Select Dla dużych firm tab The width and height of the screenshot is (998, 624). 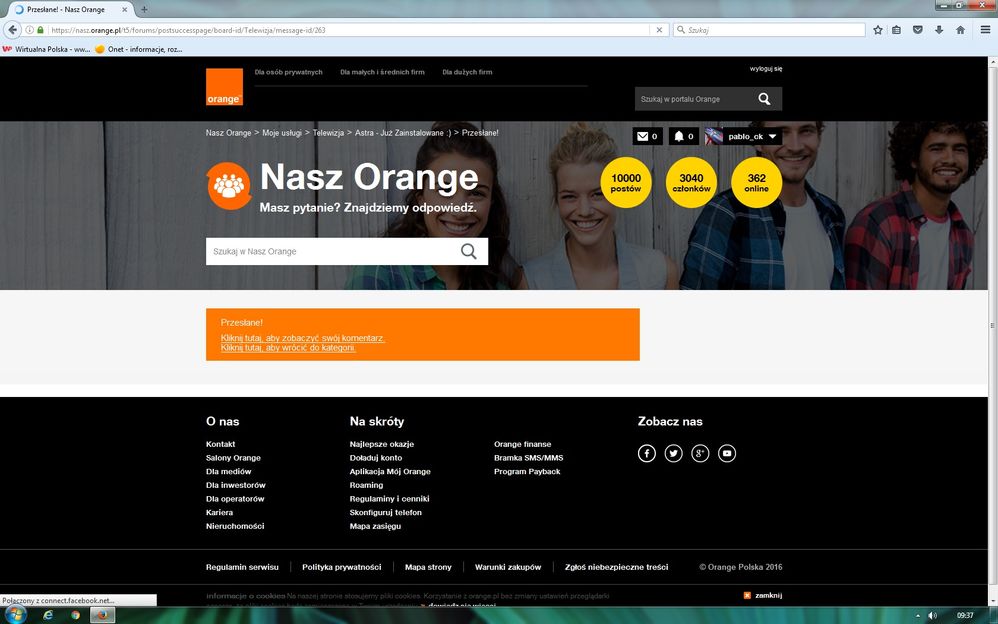(x=467, y=72)
